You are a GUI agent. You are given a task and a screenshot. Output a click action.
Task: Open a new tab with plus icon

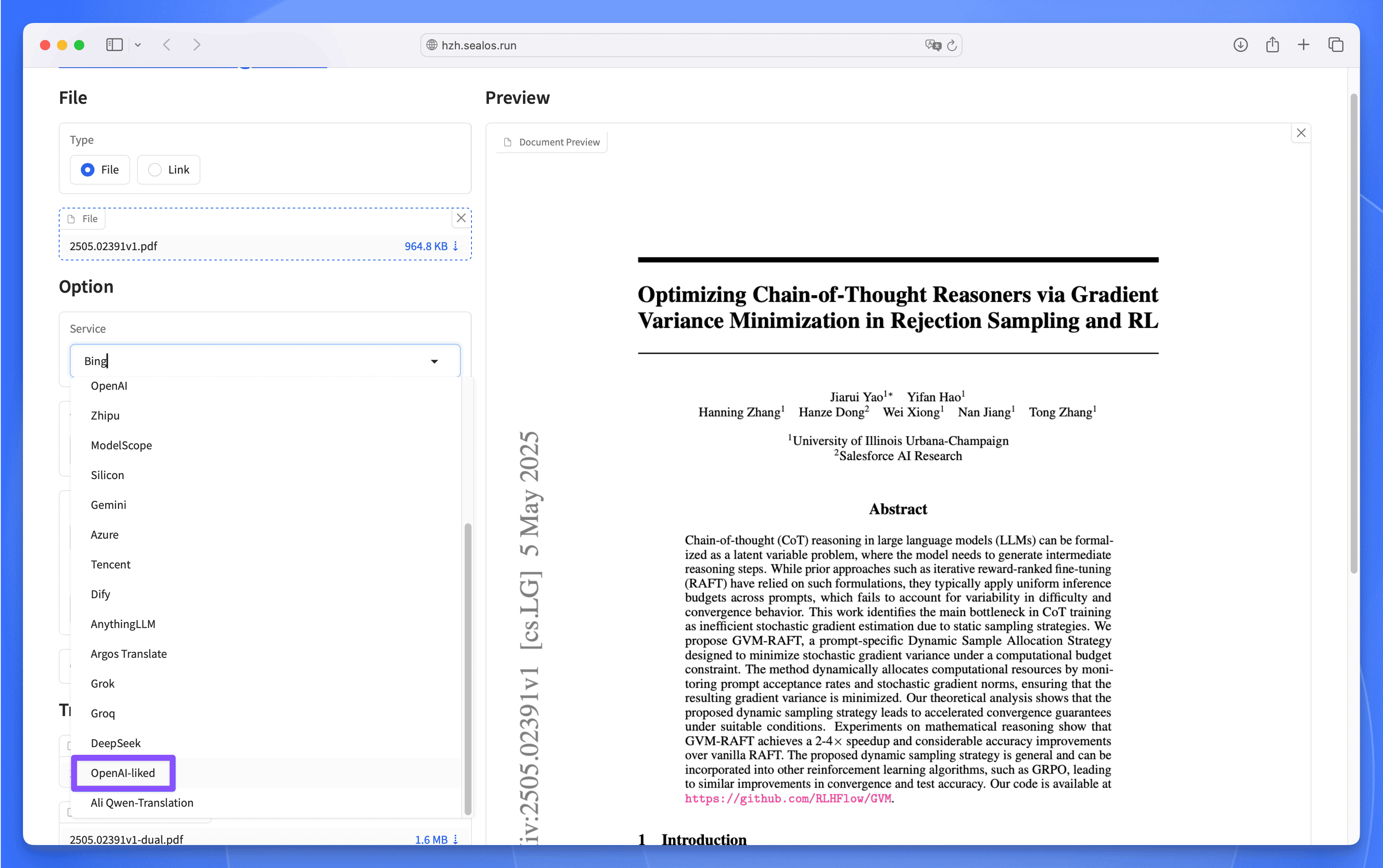(1304, 45)
